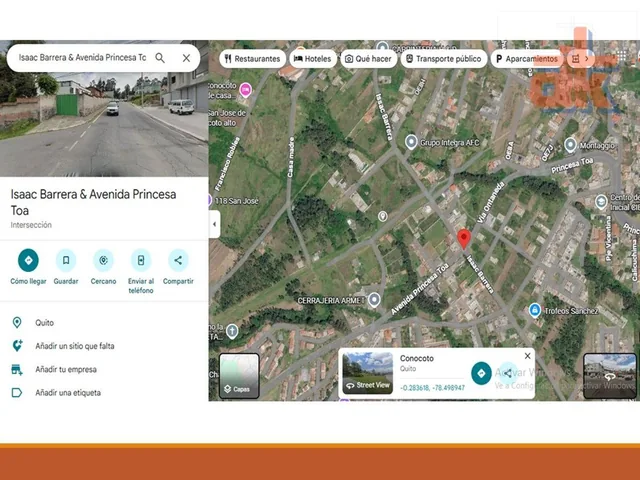
Task: Click Centro de Inicial marker icon
Action: [601, 202]
